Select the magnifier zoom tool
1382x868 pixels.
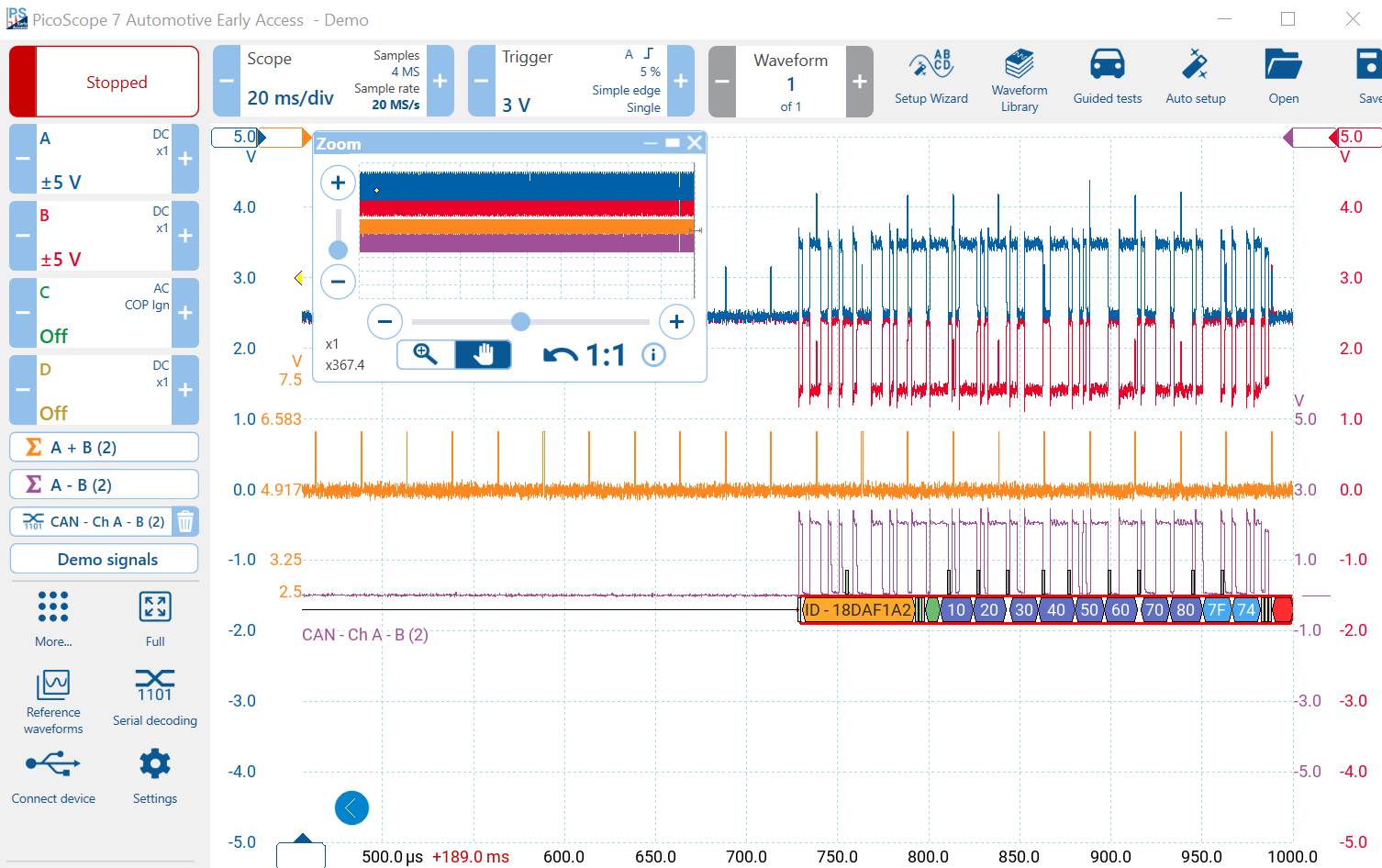coord(426,354)
